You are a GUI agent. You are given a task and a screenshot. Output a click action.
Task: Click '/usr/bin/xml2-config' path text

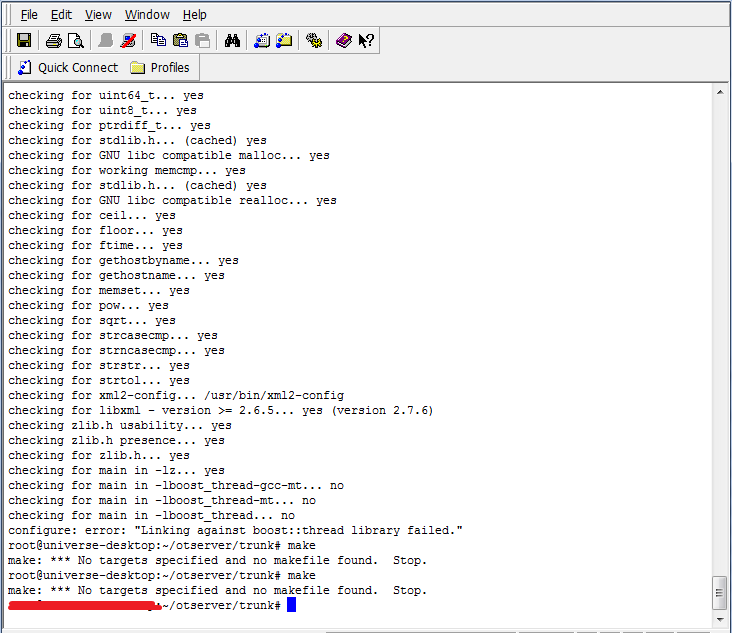point(274,395)
